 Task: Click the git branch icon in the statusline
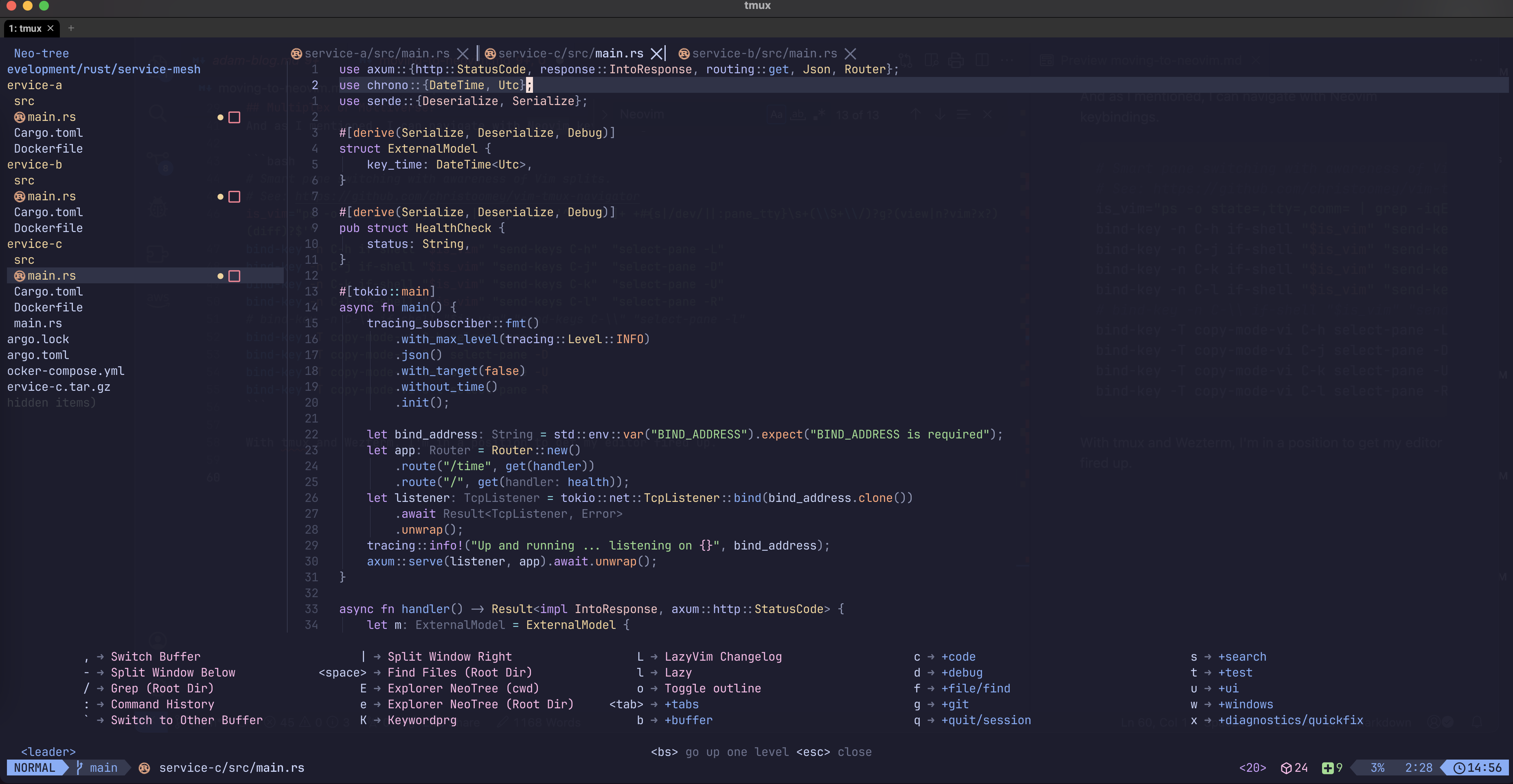tap(79, 768)
